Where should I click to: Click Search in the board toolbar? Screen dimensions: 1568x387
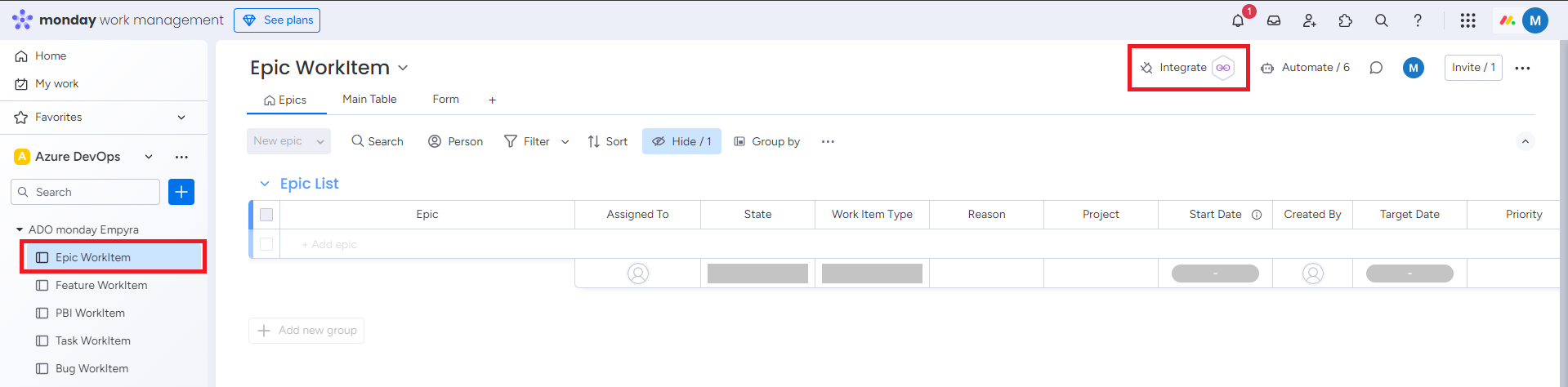click(x=377, y=141)
